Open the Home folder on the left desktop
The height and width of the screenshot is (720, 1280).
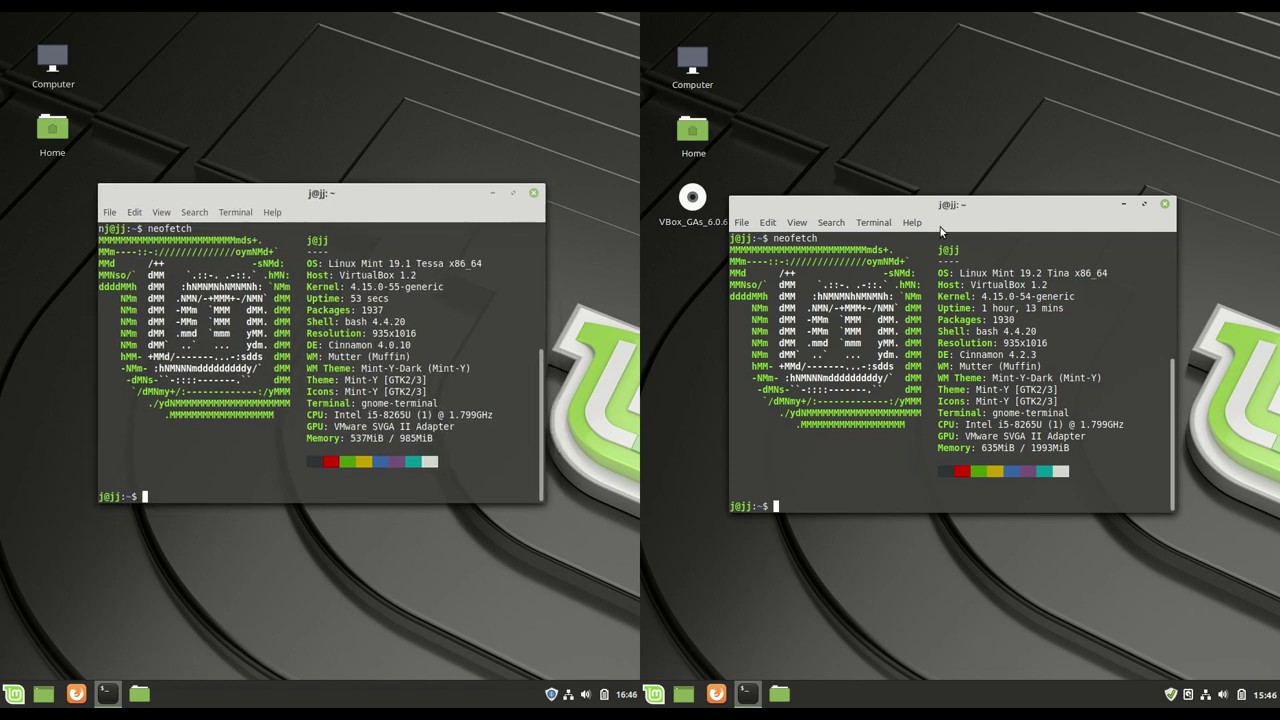pyautogui.click(x=53, y=135)
